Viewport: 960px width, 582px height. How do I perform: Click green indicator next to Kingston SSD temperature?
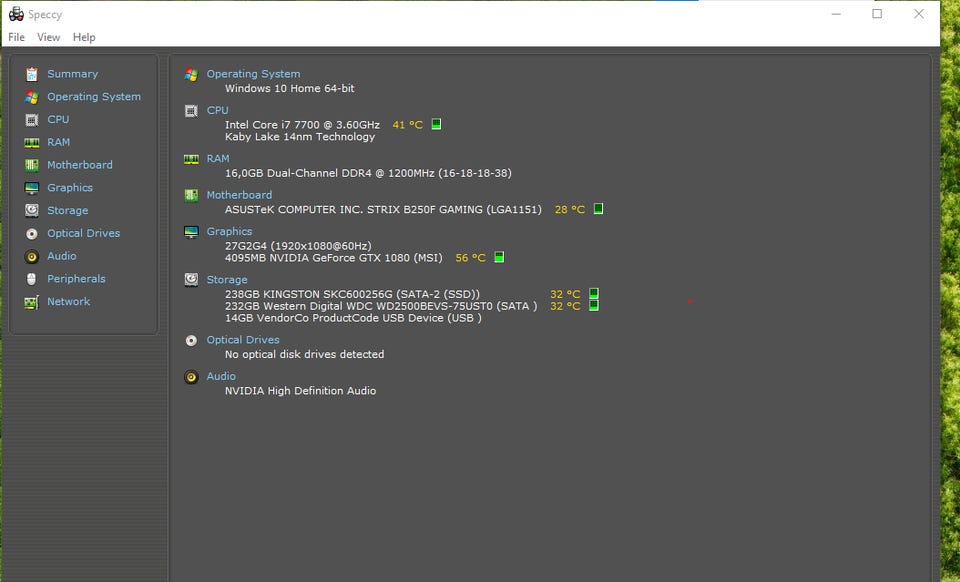[593, 294]
